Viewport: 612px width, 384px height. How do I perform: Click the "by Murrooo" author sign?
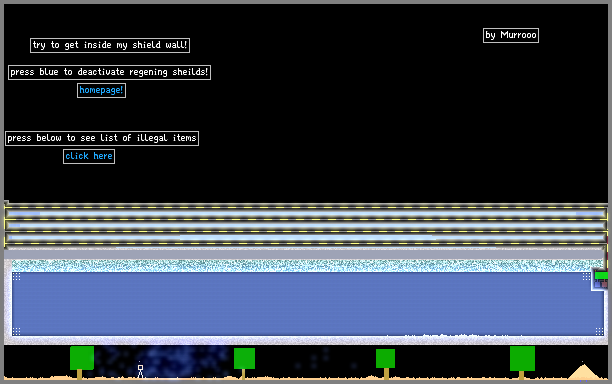pyautogui.click(x=511, y=35)
